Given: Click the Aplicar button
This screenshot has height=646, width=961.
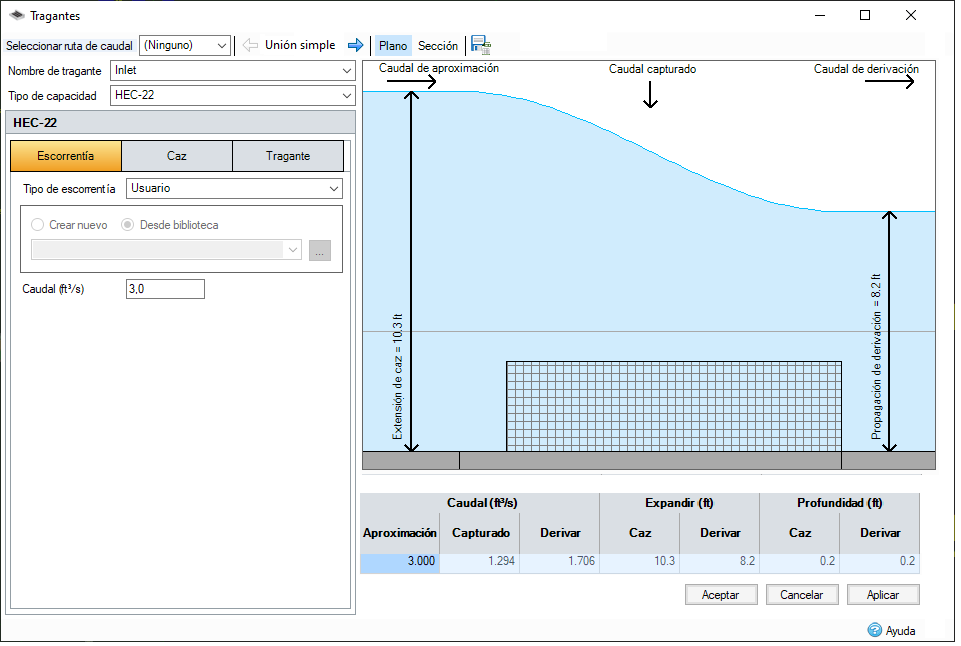Looking at the screenshot, I should pyautogui.click(x=883, y=595).
